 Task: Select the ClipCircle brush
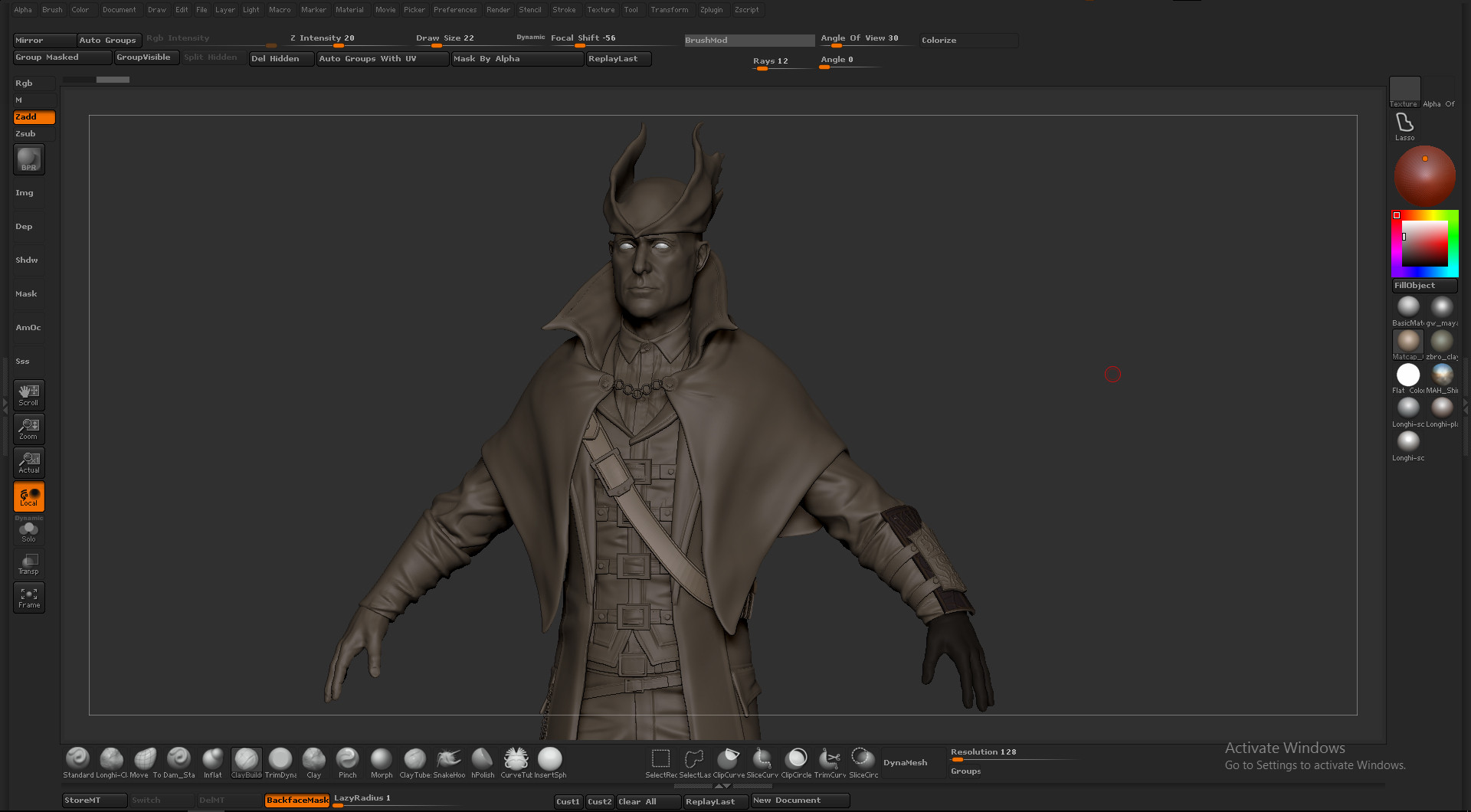[x=795, y=762]
